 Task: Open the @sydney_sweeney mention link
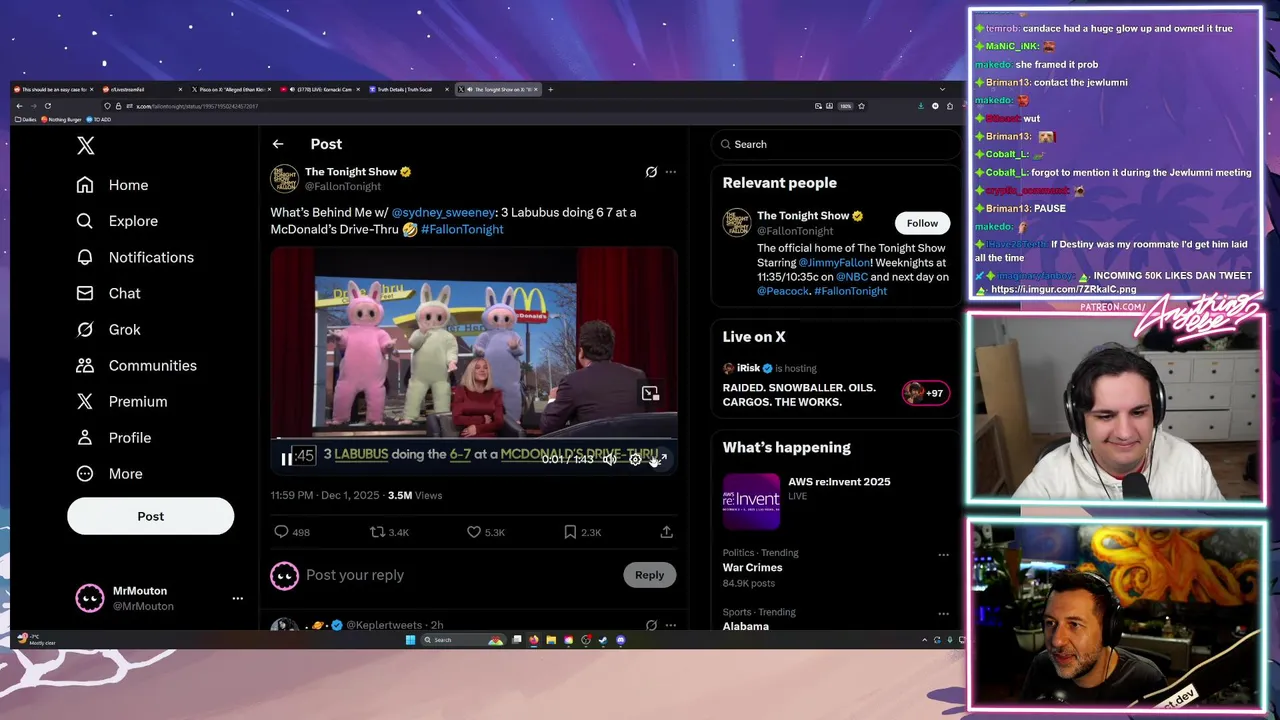click(443, 212)
